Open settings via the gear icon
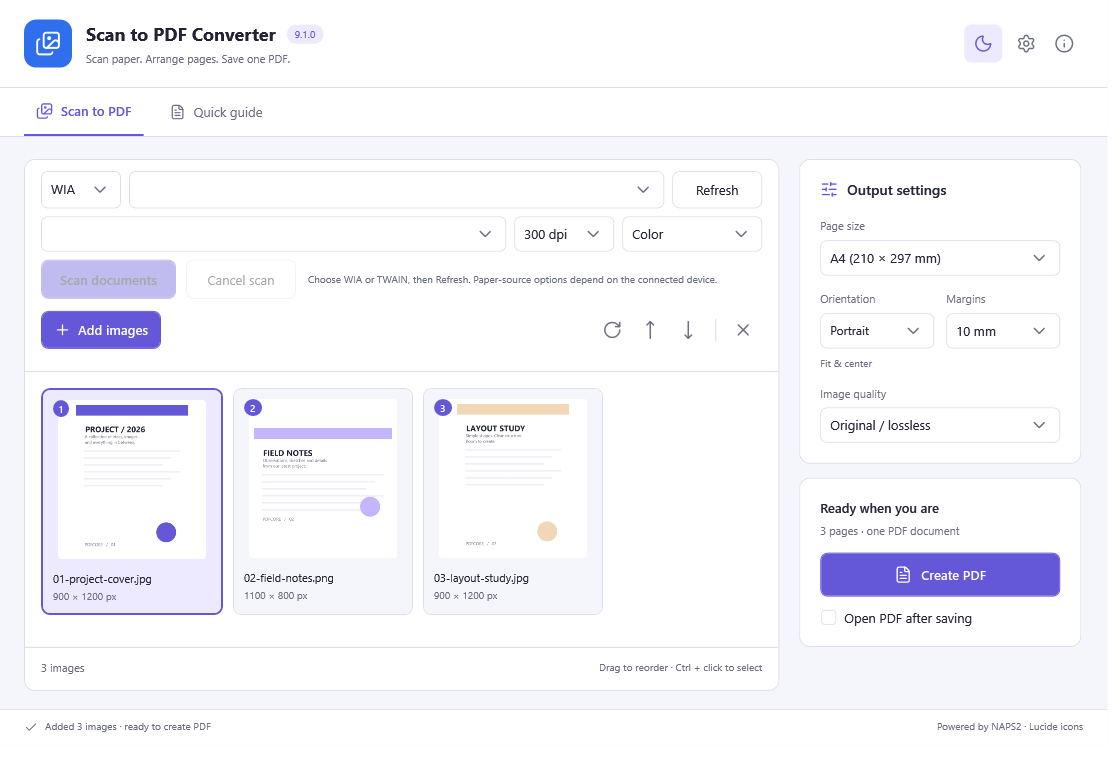 [x=1026, y=44]
